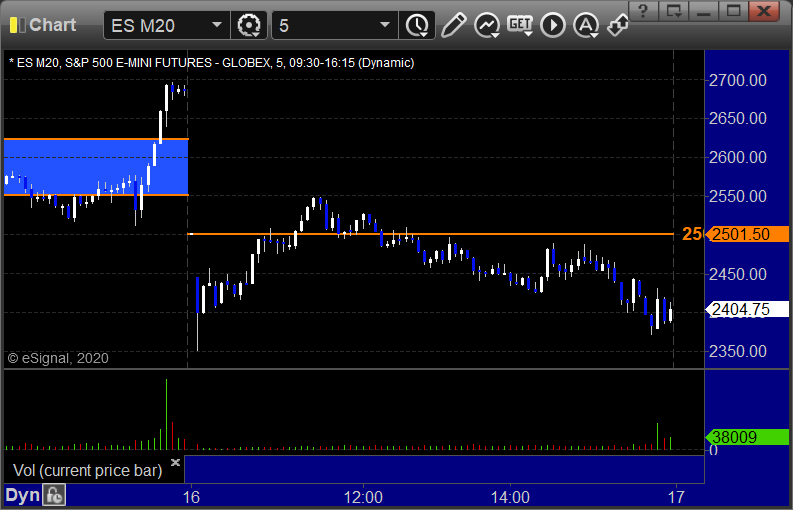This screenshot has height=510, width=793.
Task: Click the 2700.00 price axis label
Action: coord(737,80)
